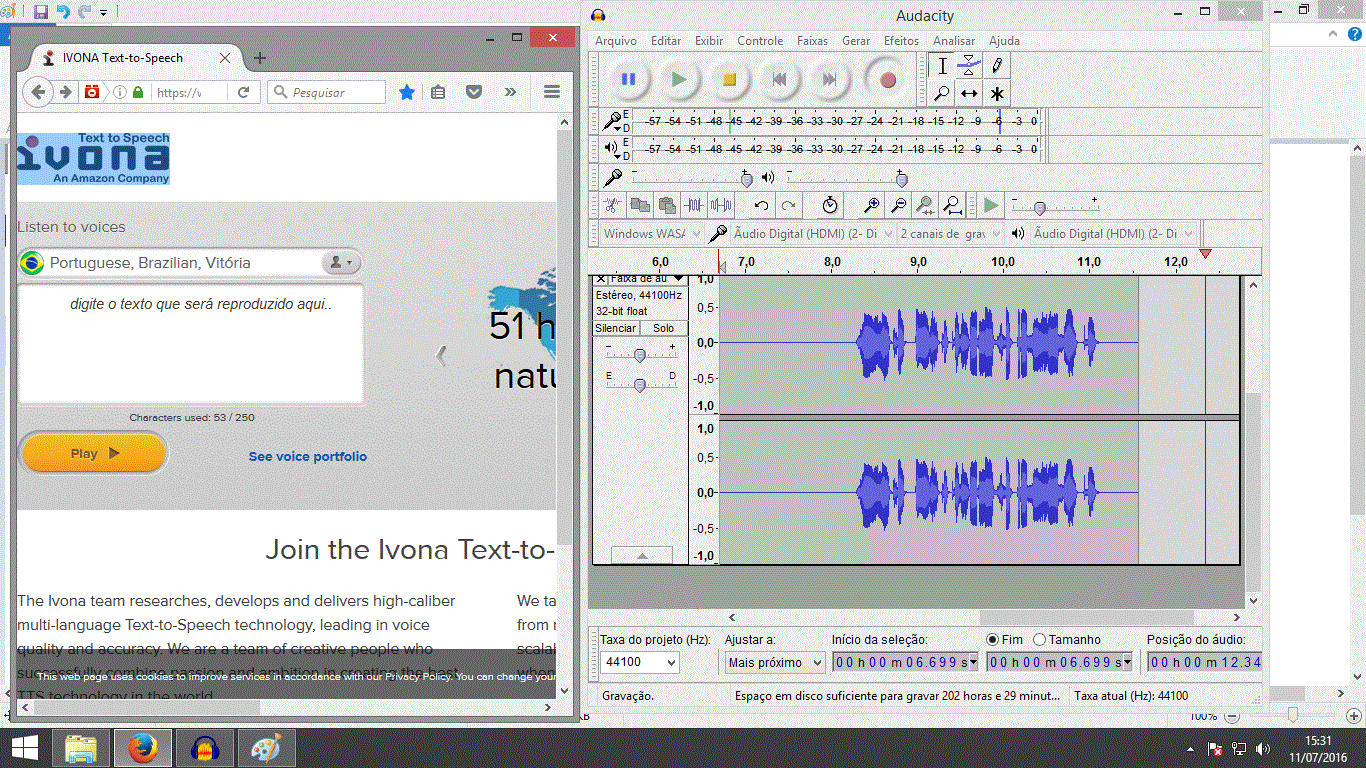Select the Envelope tool
Image resolution: width=1366 pixels, height=768 pixels.
pos(969,66)
